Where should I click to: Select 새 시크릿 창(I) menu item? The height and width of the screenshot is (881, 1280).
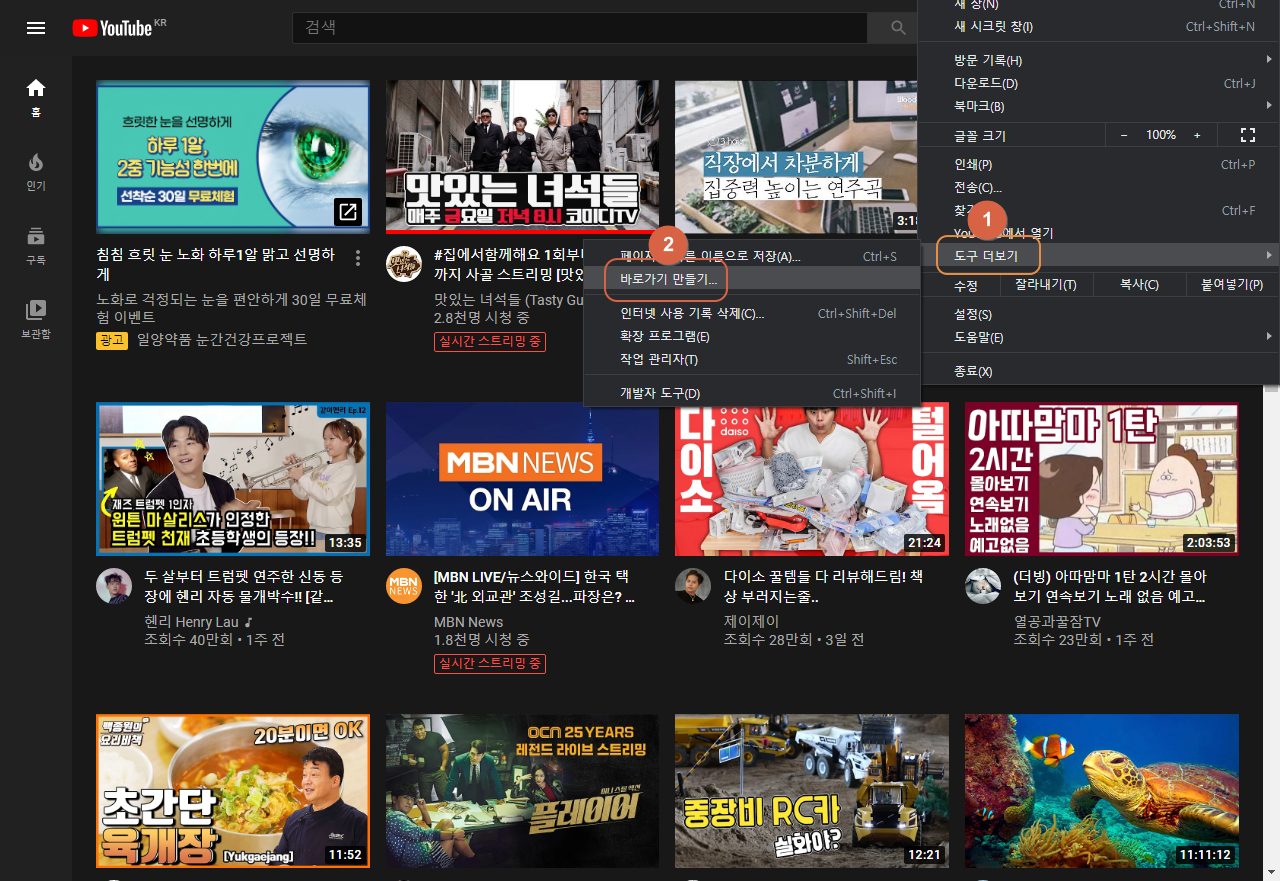(x=1098, y=27)
